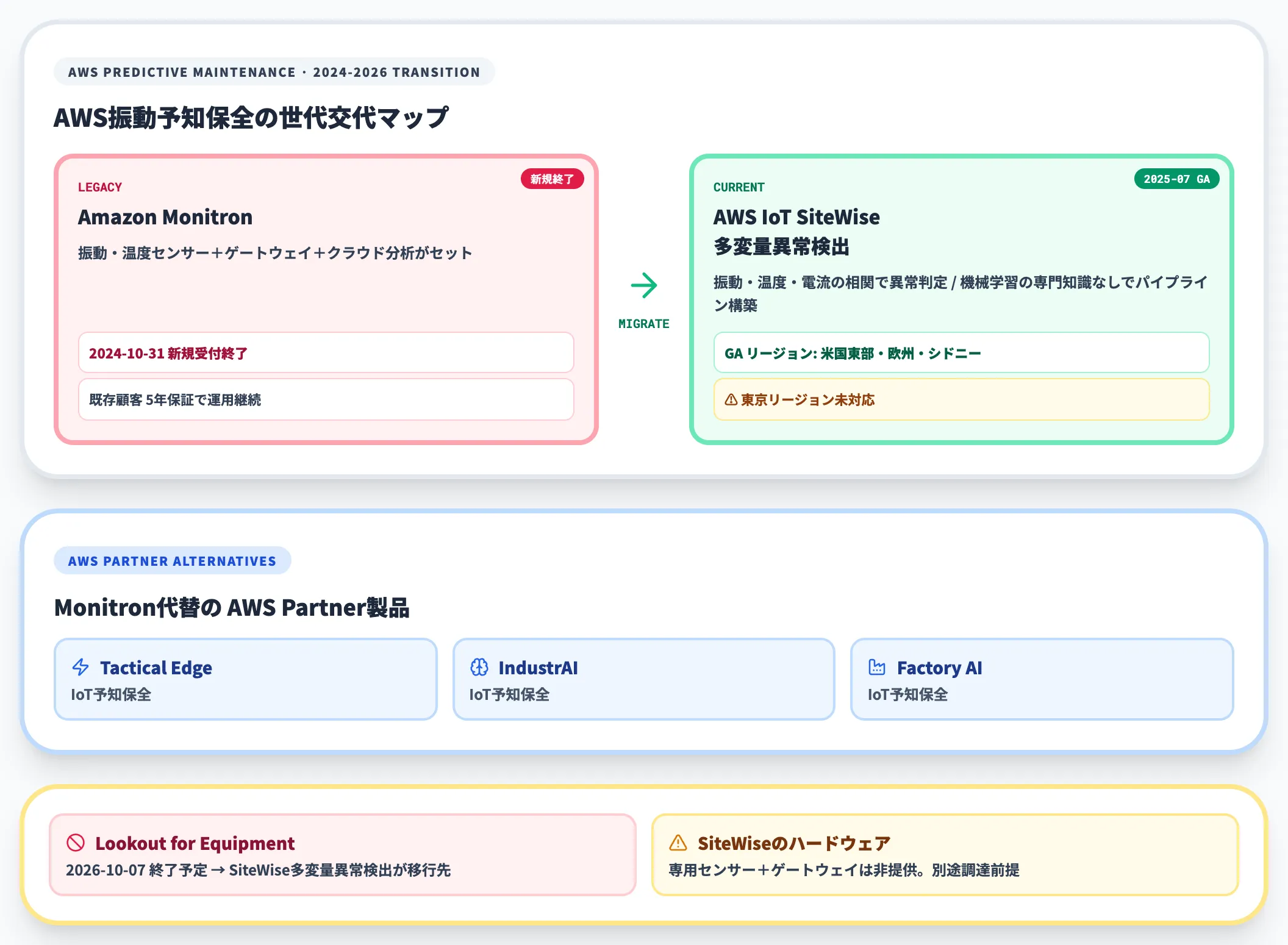Click the red 新規終了 badge
The width and height of the screenshot is (1288, 945).
tap(552, 179)
